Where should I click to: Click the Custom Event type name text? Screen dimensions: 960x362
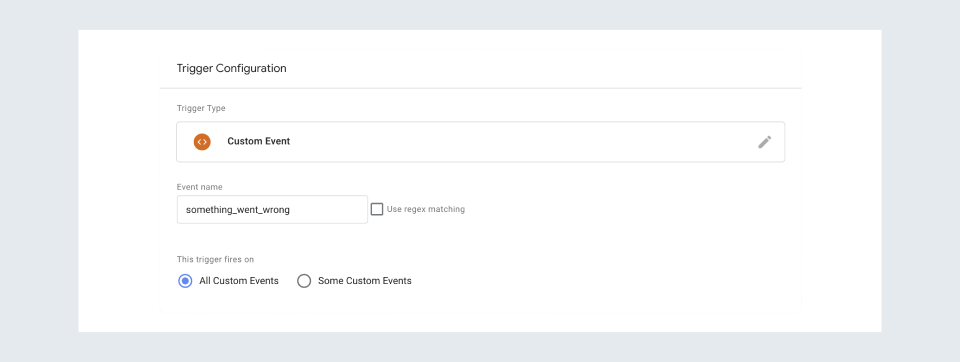(x=258, y=141)
